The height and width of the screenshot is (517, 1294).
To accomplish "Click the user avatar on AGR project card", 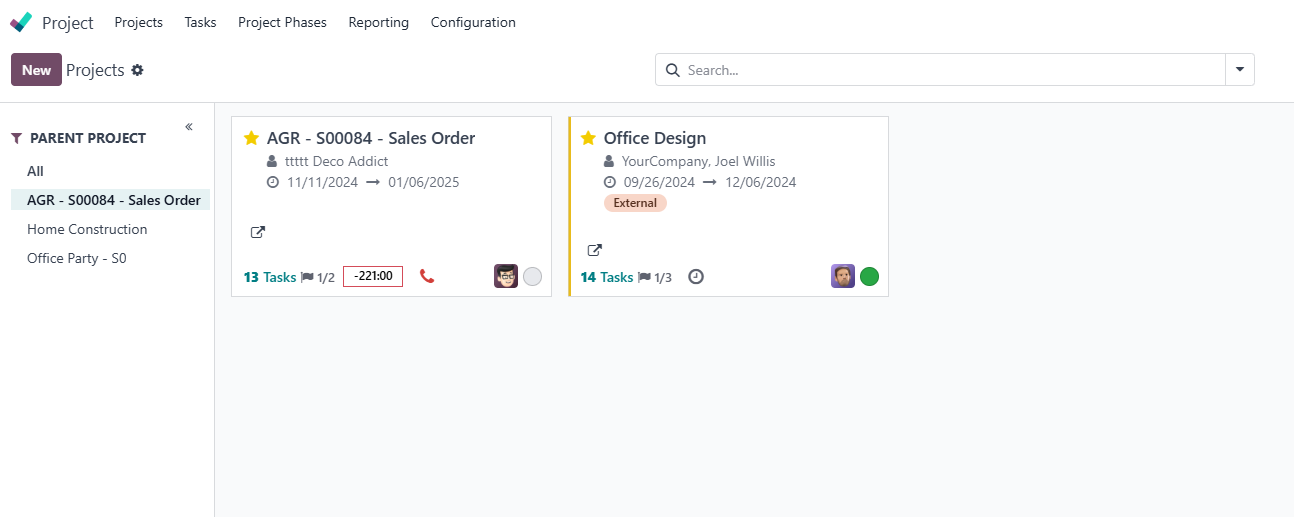I will (x=506, y=276).
